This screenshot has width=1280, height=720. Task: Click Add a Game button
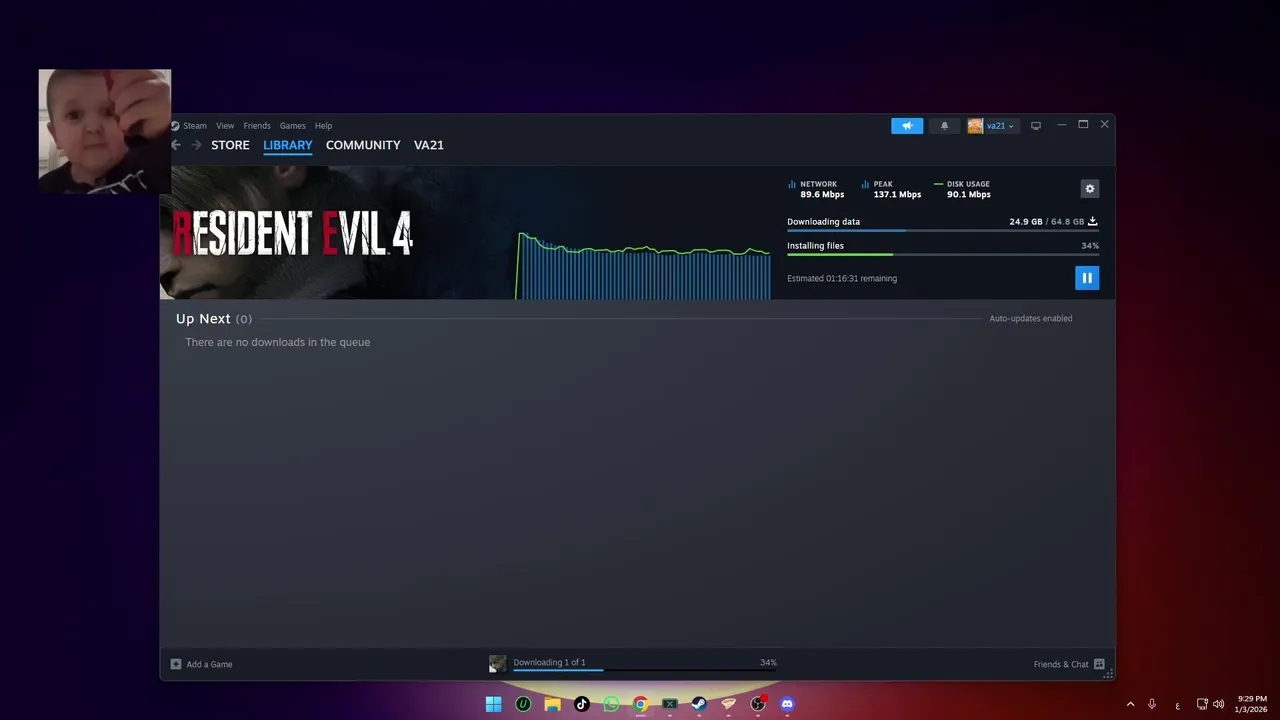[201, 664]
